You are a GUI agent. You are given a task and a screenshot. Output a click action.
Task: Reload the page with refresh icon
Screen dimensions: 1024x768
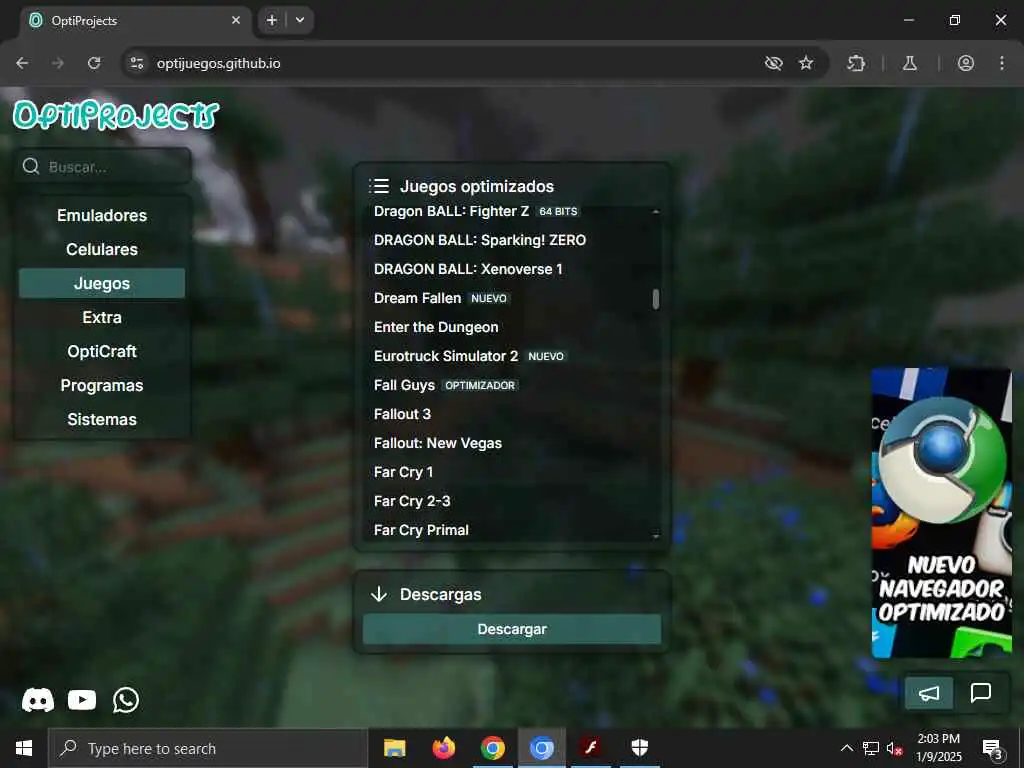point(94,63)
